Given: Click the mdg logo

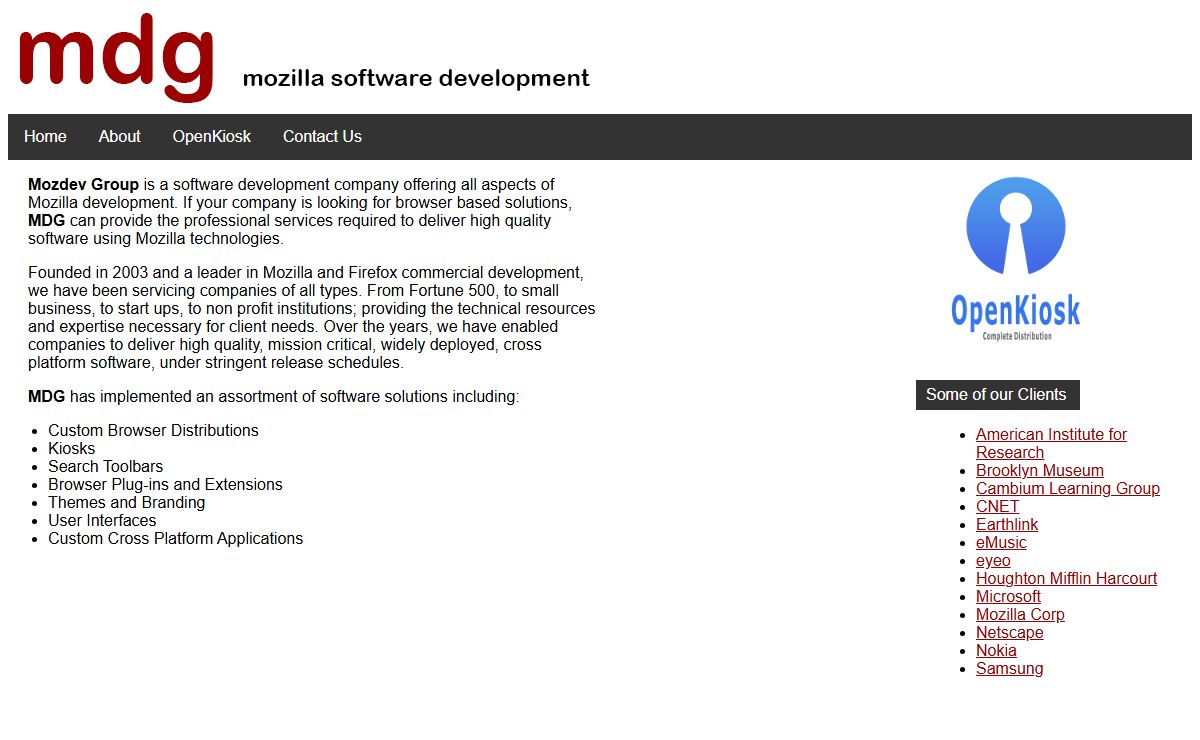Looking at the screenshot, I should [116, 56].
